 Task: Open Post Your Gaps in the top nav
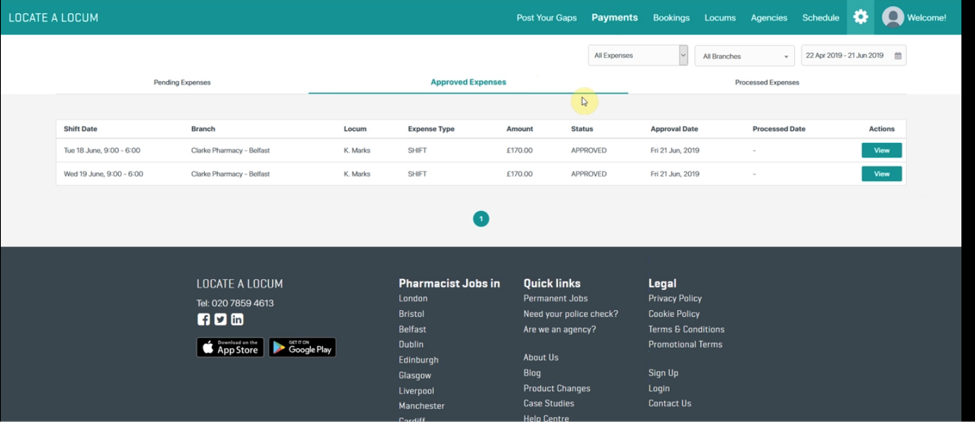(x=547, y=17)
